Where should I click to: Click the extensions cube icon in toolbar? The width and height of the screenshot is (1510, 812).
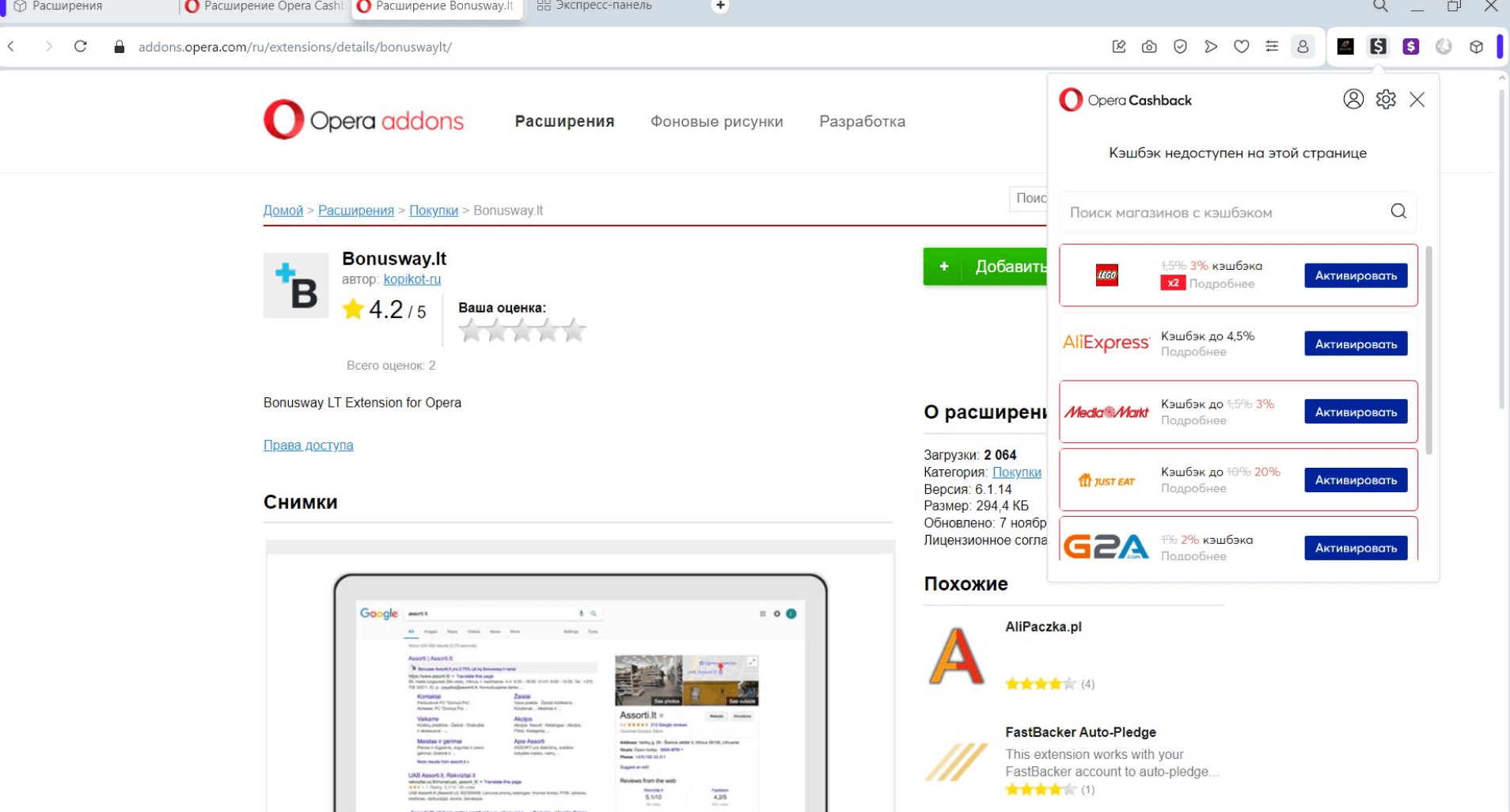point(1476,47)
